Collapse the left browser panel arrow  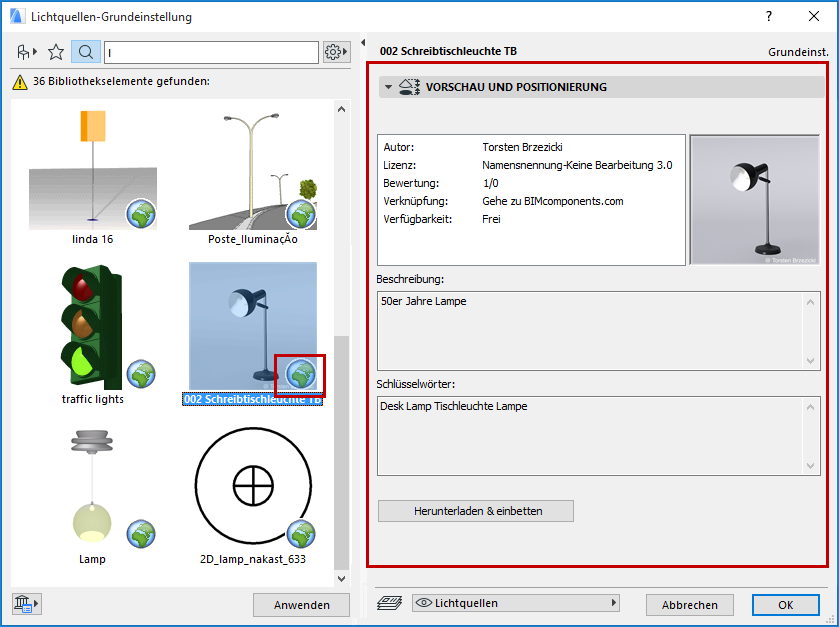tap(363, 42)
